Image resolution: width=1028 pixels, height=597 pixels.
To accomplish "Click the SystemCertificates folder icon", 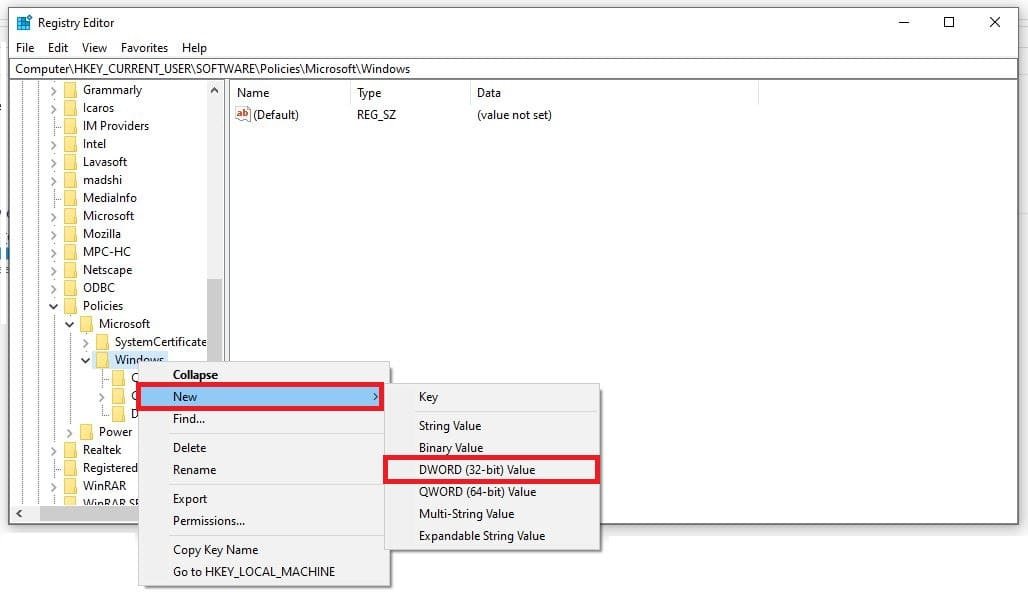I will 102,342.
